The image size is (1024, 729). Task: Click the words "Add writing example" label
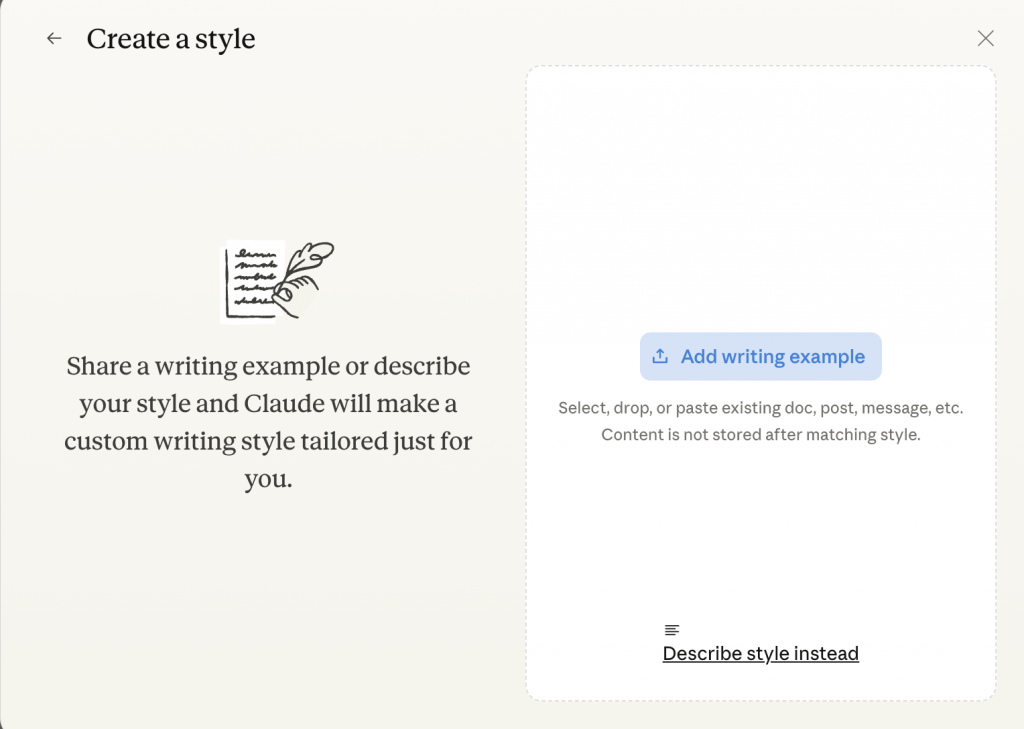tap(772, 357)
